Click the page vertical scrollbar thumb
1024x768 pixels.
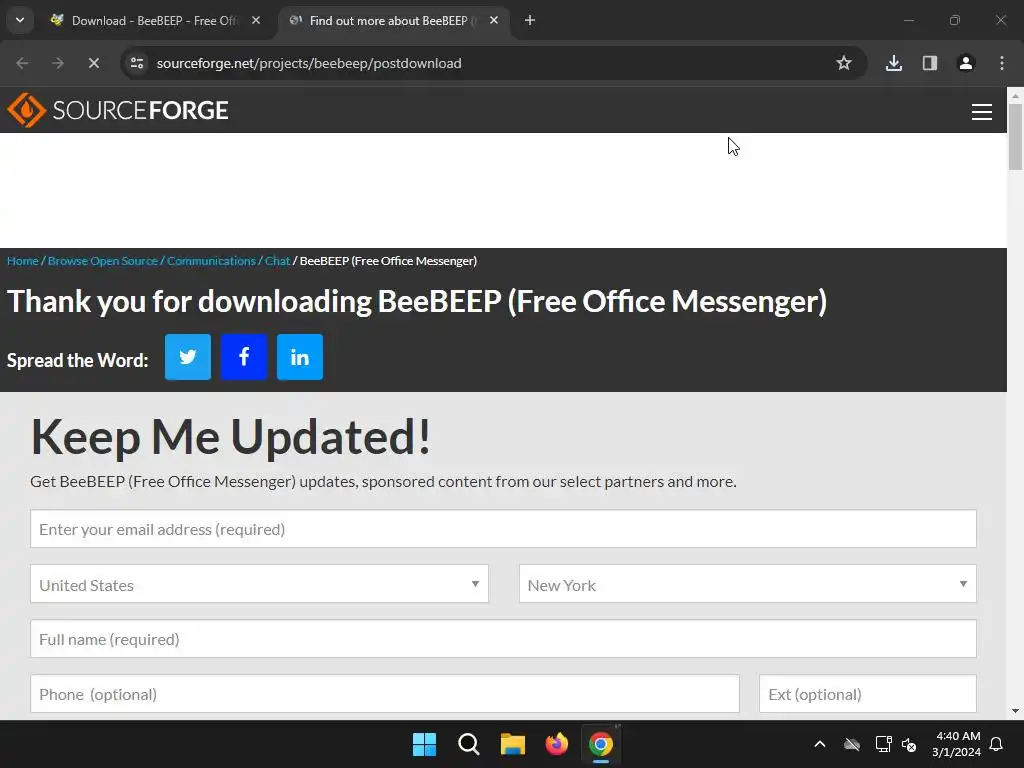pyautogui.click(x=1015, y=137)
